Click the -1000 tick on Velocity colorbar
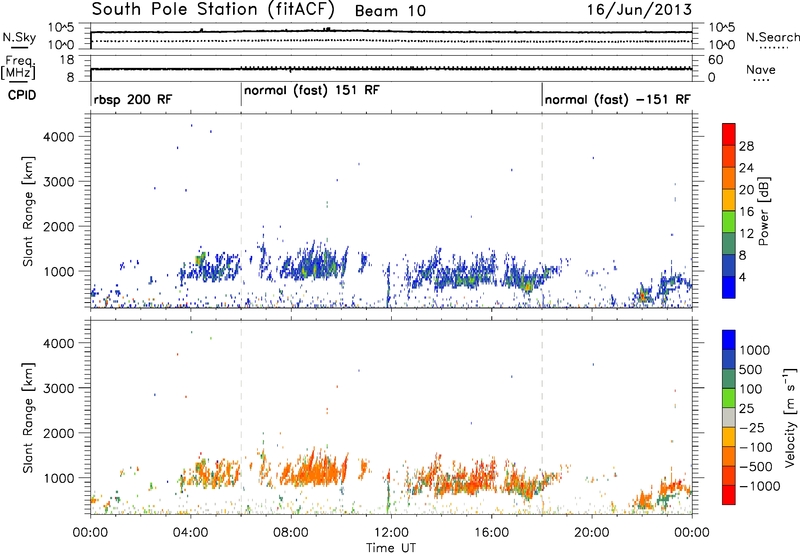Screen dimensions: 800x554 point(760,486)
